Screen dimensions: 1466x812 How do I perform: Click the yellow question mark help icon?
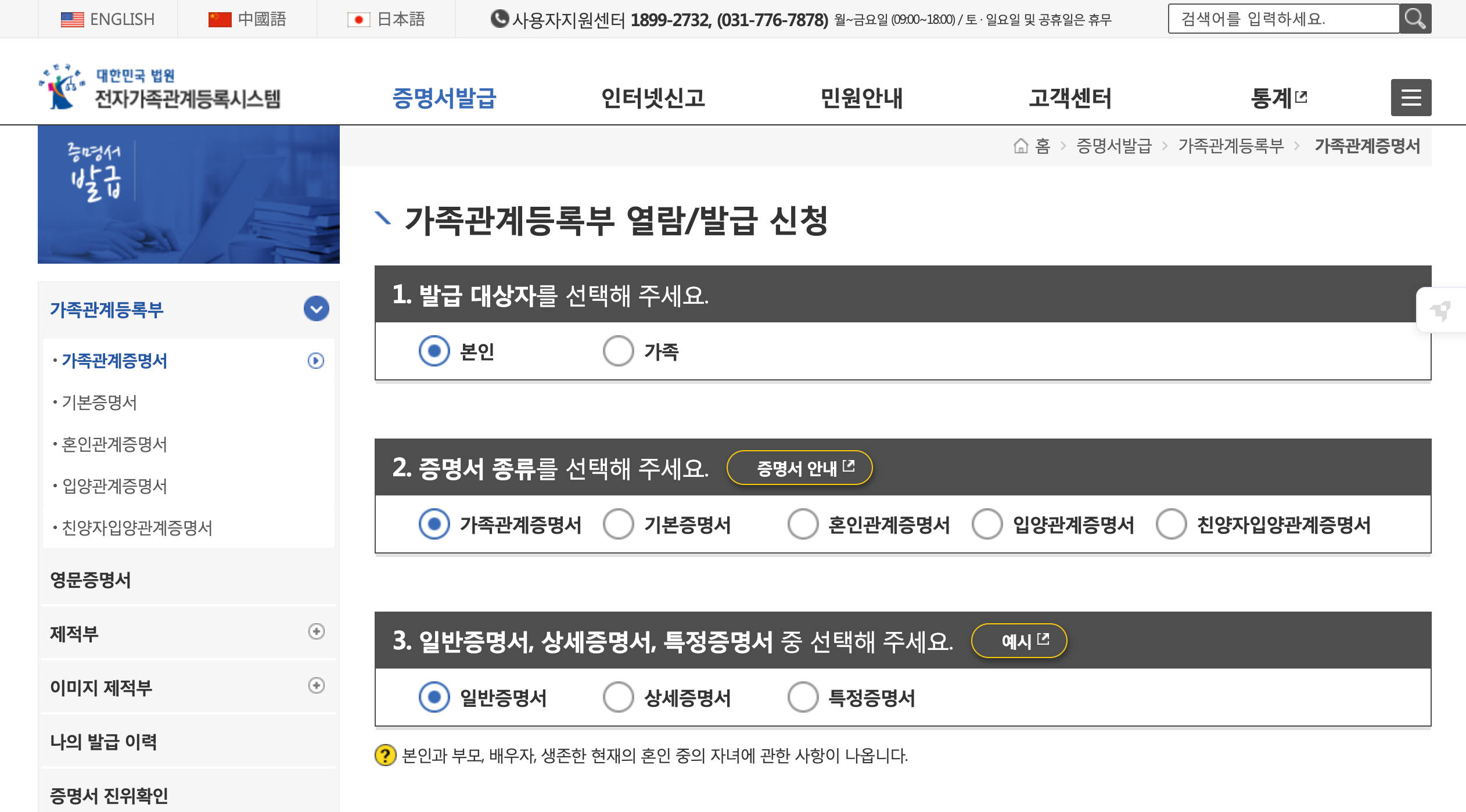(x=385, y=755)
